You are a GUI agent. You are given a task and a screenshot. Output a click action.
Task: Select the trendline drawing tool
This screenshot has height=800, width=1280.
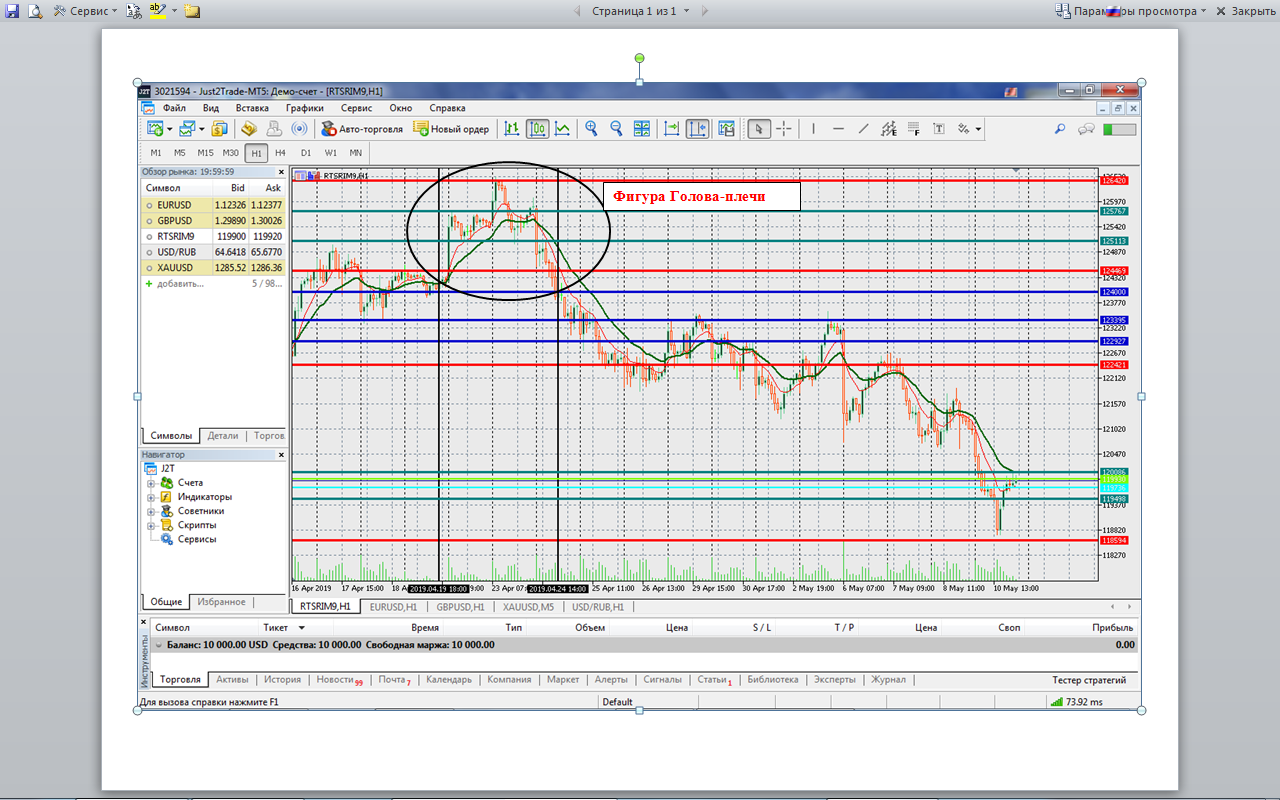pyautogui.click(x=863, y=129)
